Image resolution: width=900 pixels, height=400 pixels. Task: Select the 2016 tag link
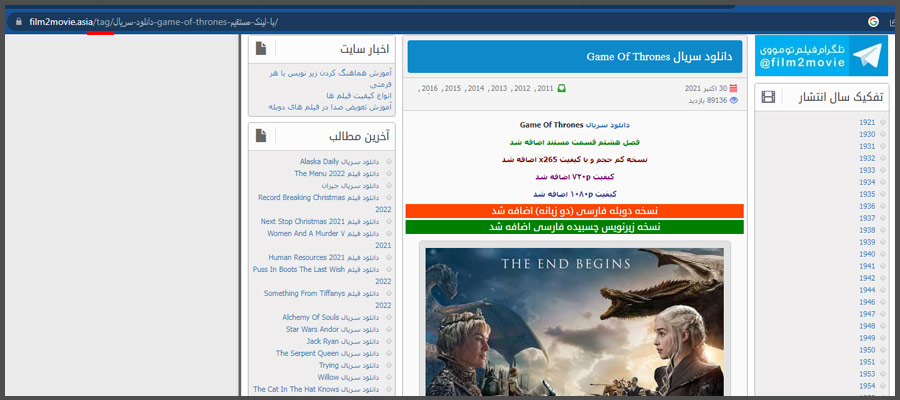pos(429,88)
